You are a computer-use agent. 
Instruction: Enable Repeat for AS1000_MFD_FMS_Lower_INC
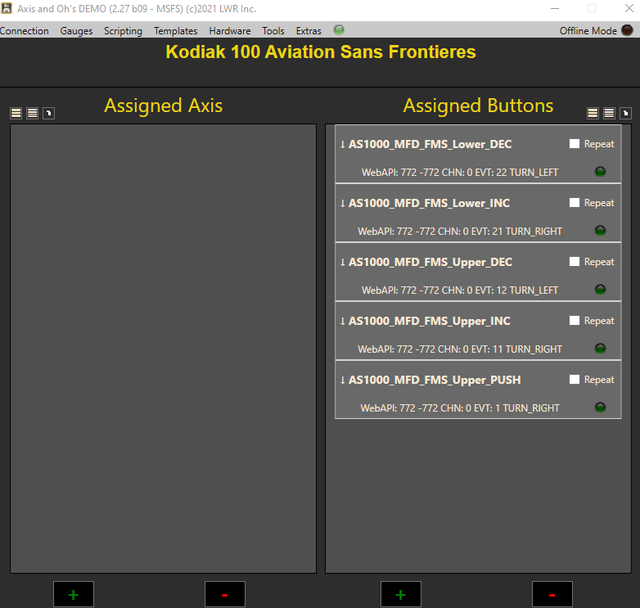[x=574, y=203]
